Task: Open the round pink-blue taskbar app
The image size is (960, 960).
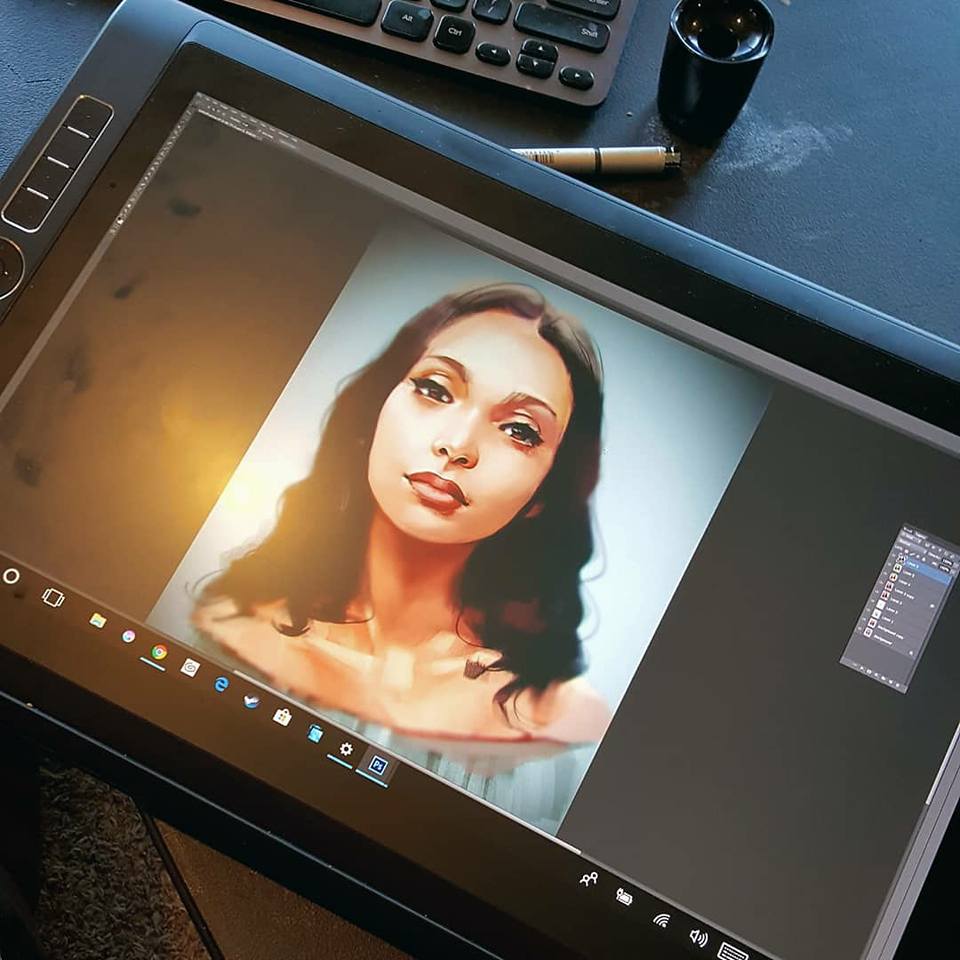Action: point(129,636)
